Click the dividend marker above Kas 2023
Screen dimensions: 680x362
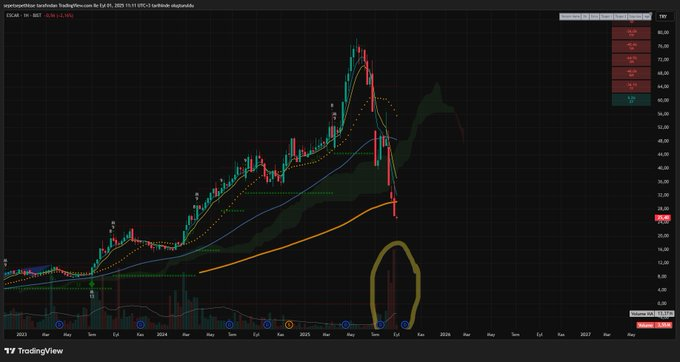pos(140,324)
